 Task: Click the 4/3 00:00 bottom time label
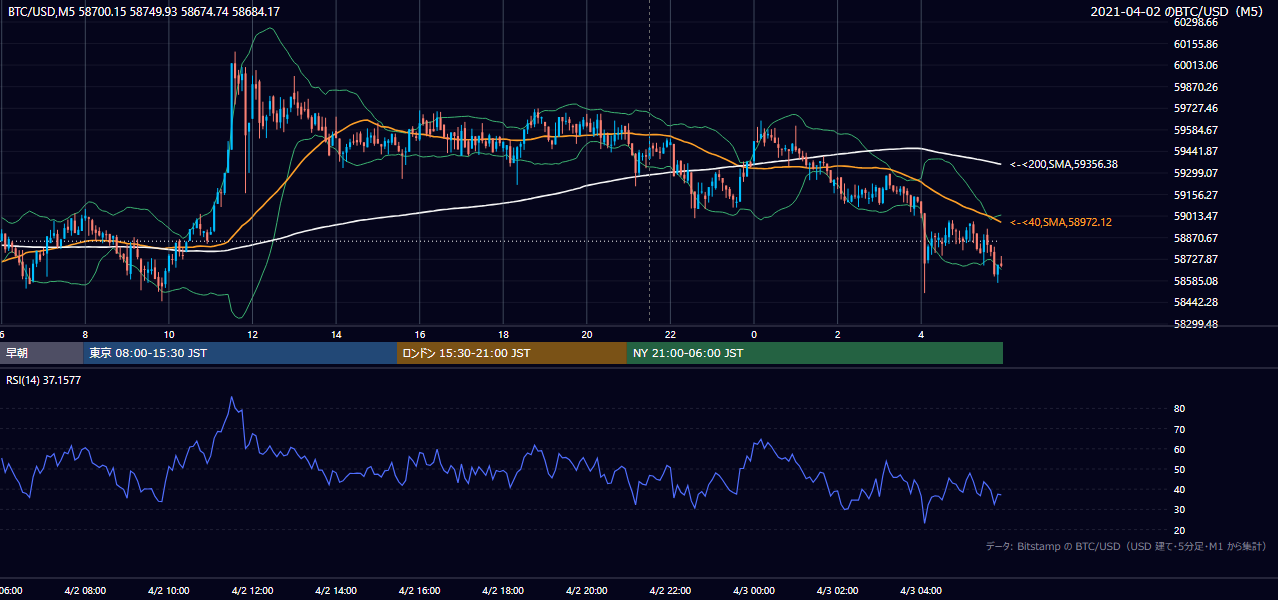(754, 590)
